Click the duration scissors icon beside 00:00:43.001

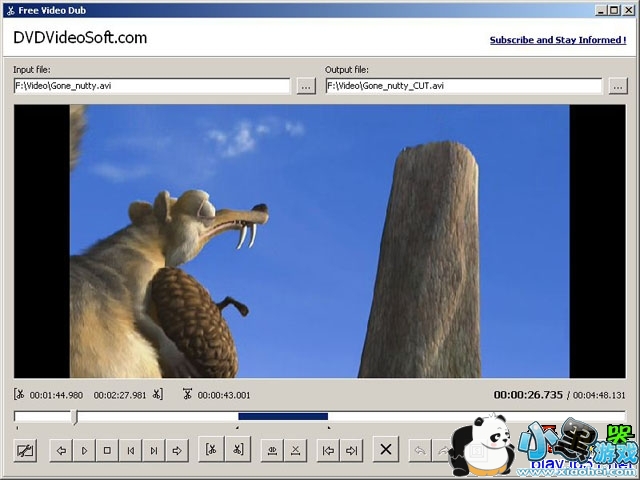(x=187, y=394)
